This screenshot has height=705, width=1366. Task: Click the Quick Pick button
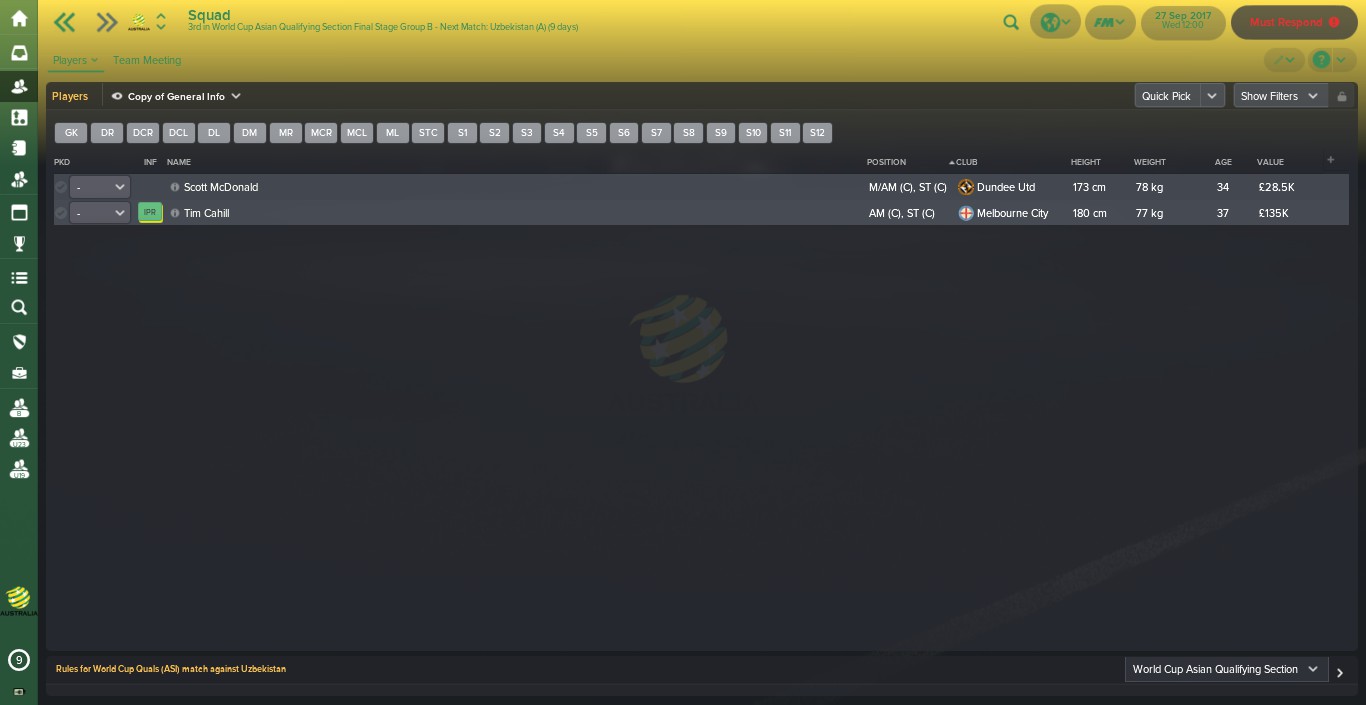tap(1167, 96)
